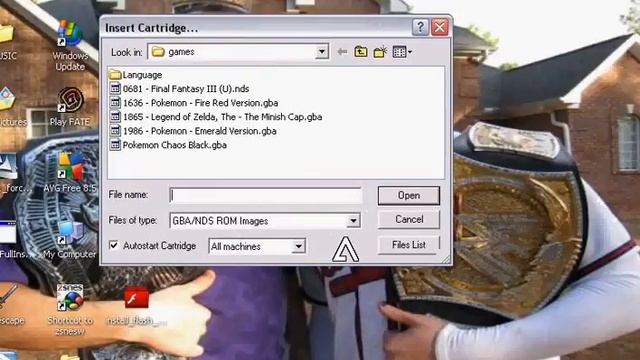Toggle the Autostart Cartridge checkbox
The image size is (640, 360).
(x=113, y=245)
